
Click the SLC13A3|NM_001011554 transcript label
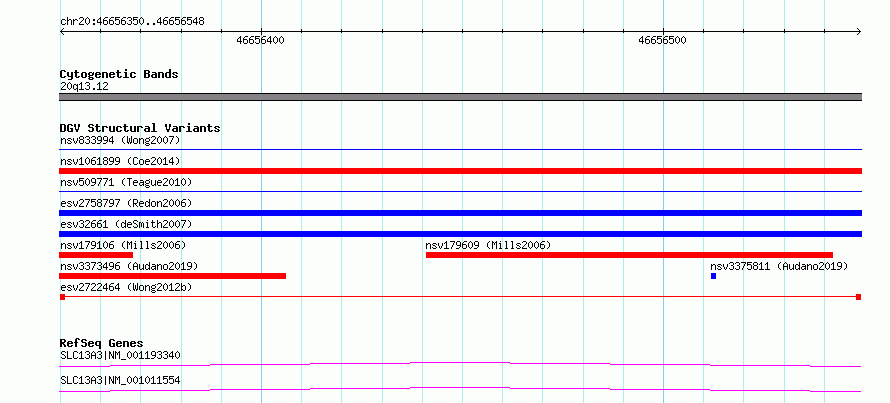click(120, 380)
